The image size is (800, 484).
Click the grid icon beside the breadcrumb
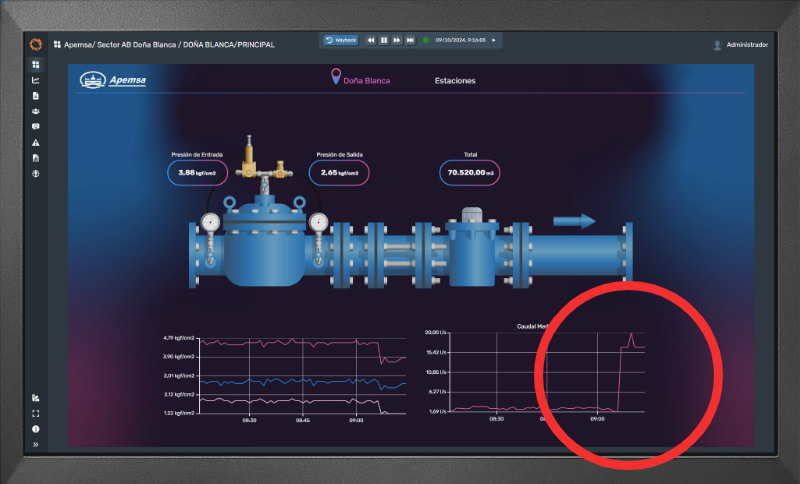point(57,44)
